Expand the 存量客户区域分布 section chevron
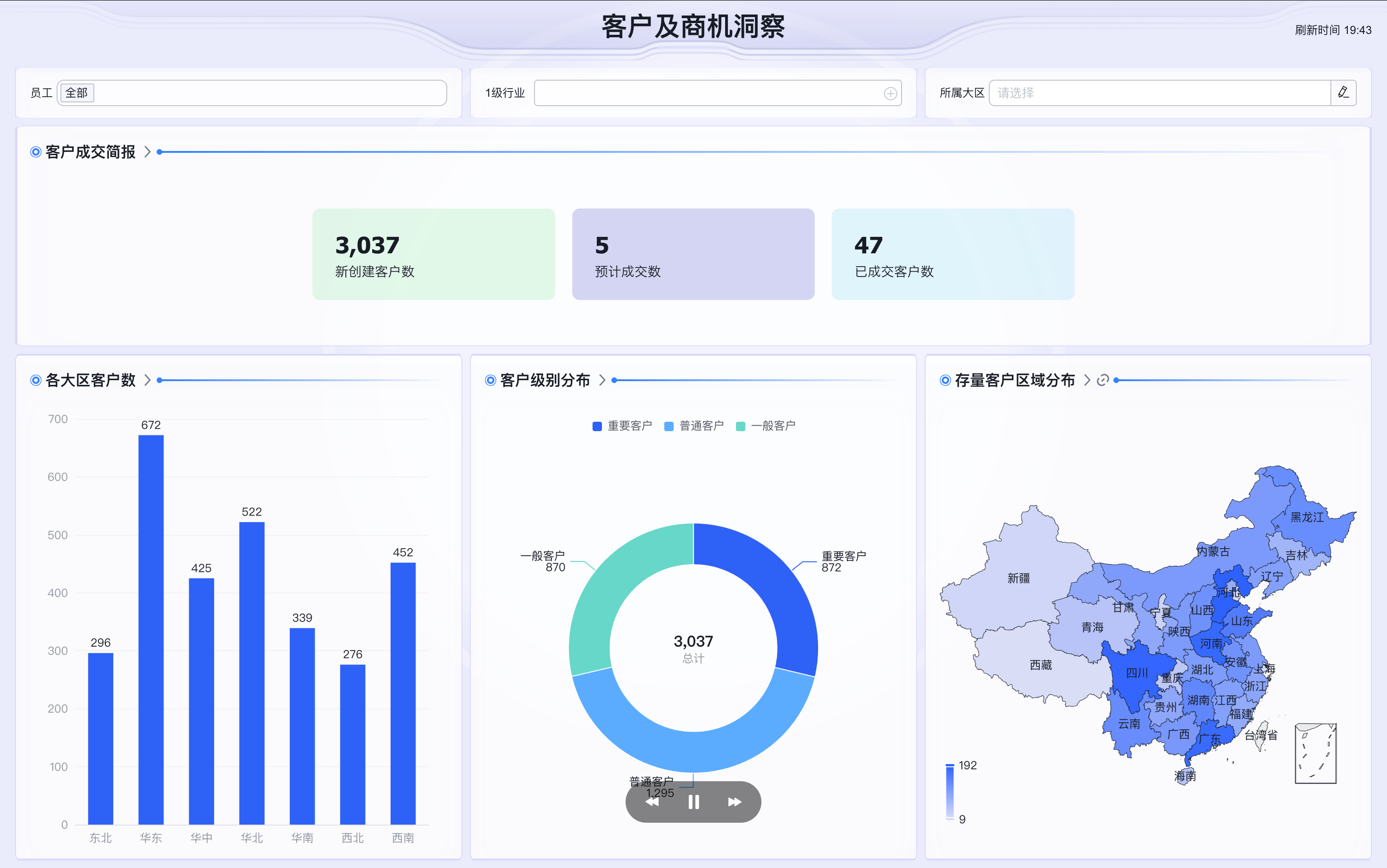This screenshot has width=1387, height=868. [1087, 380]
